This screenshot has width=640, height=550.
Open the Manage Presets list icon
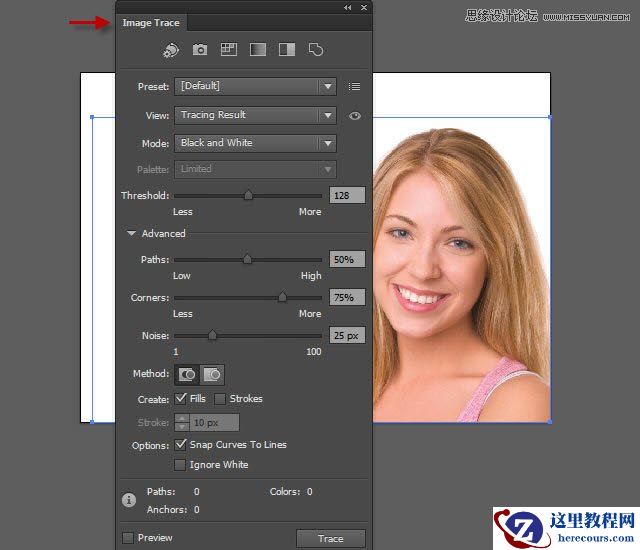(354, 87)
